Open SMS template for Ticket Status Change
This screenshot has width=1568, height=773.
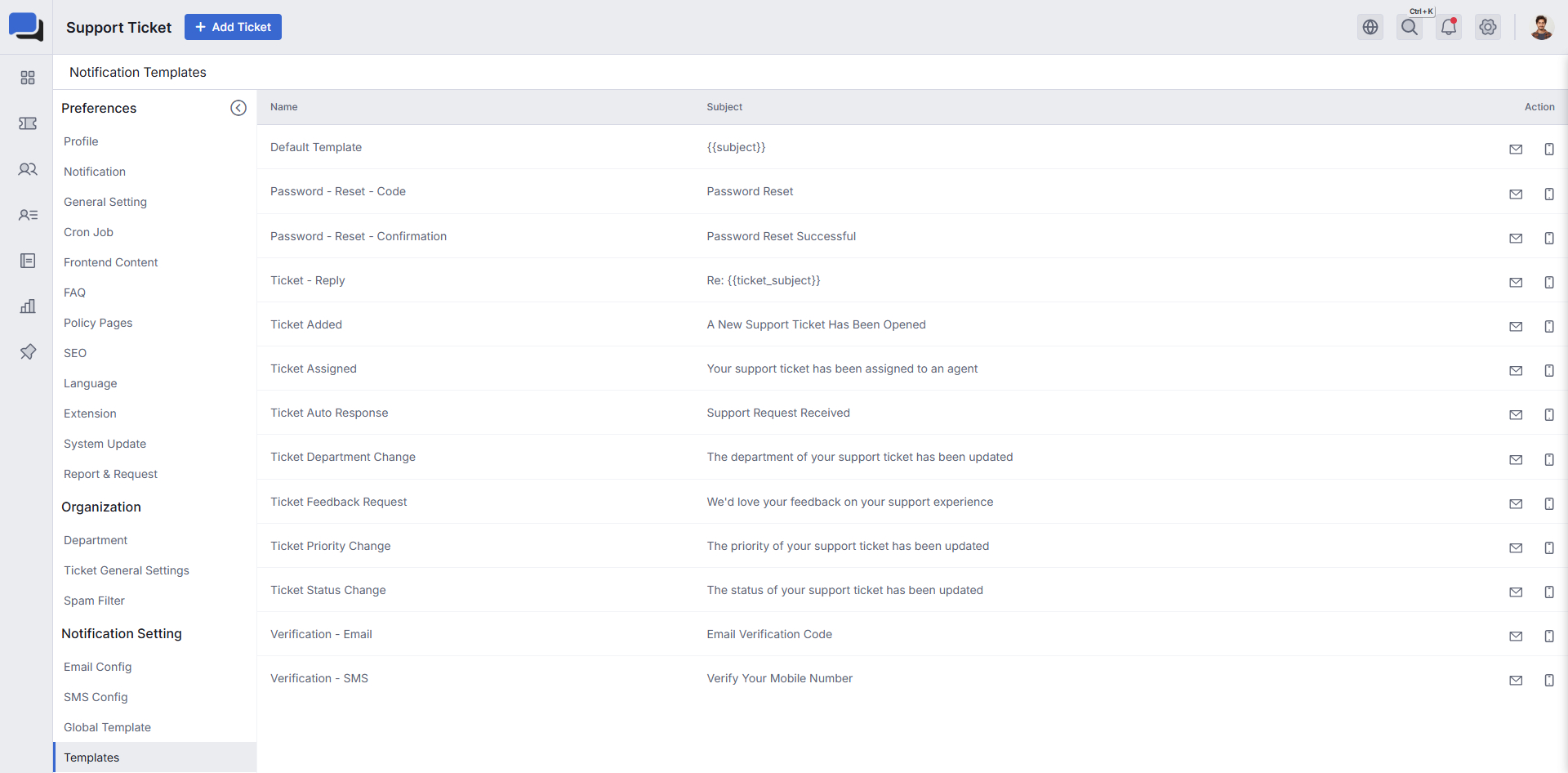point(1548,592)
